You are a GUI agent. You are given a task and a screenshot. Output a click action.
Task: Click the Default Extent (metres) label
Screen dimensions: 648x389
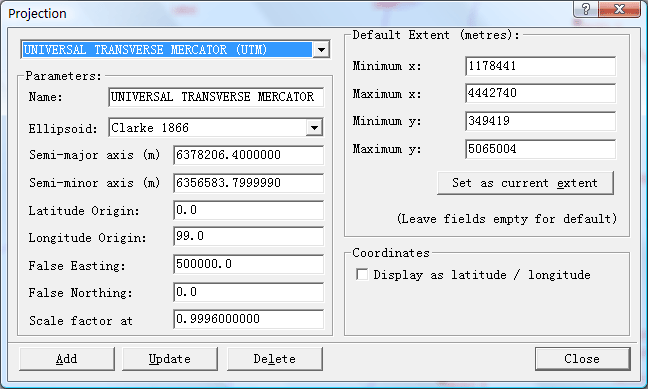pyautogui.click(x=436, y=35)
